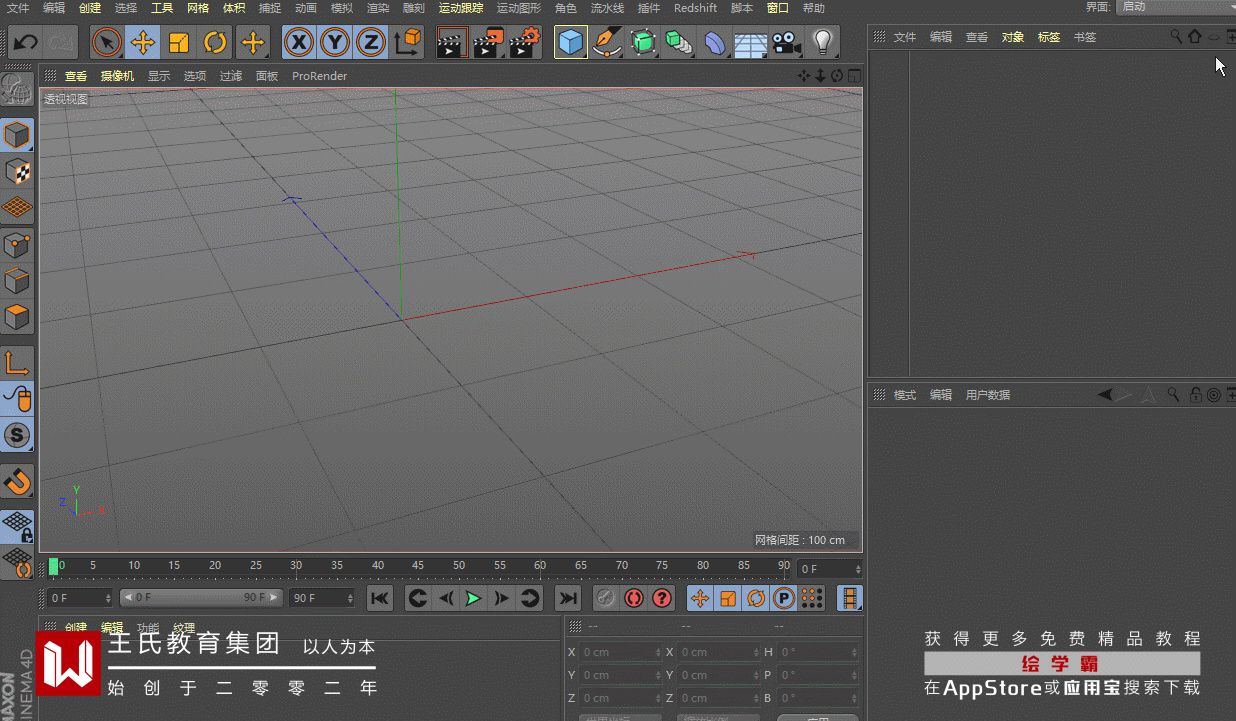Open the 运动跟踪 menu
Viewport: 1236px width, 721px height.
pos(460,8)
